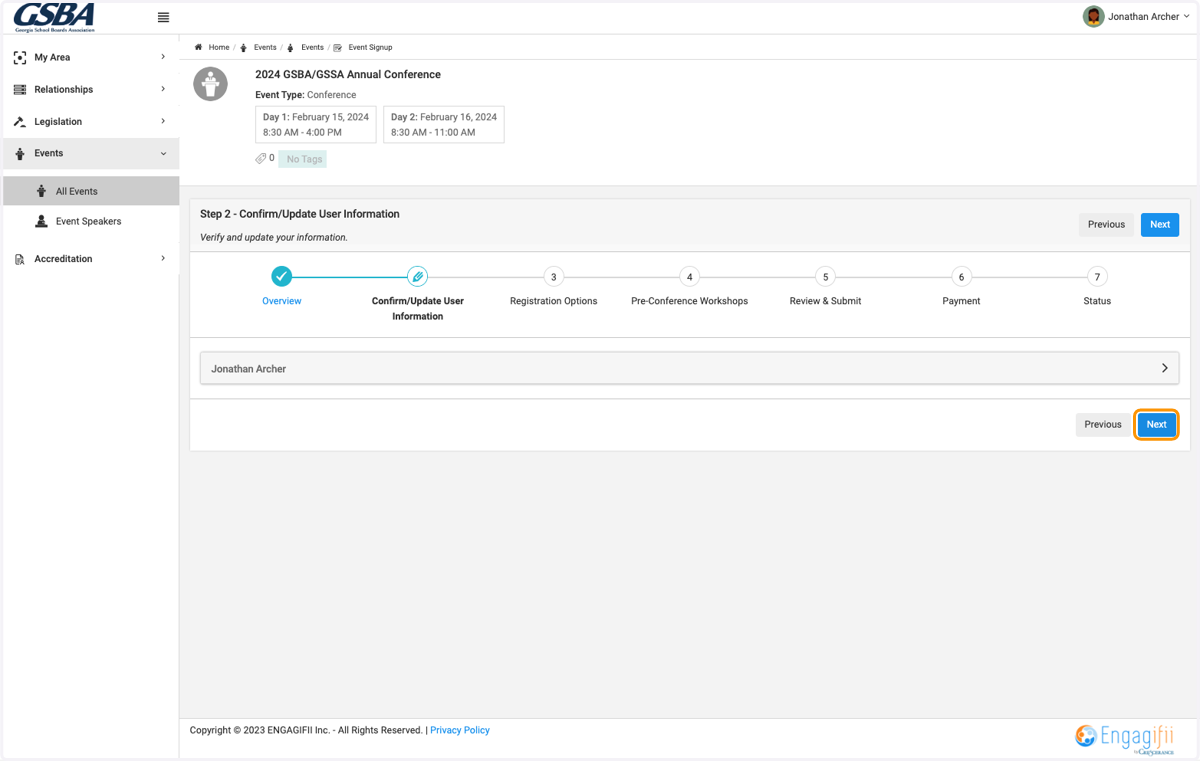Screen dimensions: 1200x761
Task: Click the All Events icon
Action: point(41,191)
